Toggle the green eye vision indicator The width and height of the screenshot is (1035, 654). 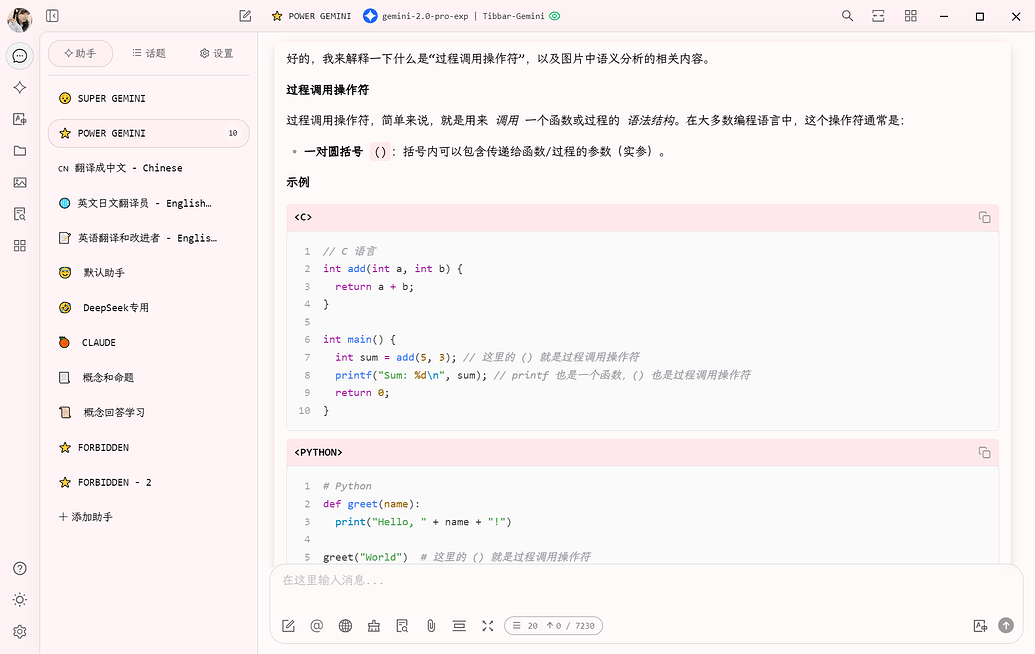pyautogui.click(x=555, y=16)
